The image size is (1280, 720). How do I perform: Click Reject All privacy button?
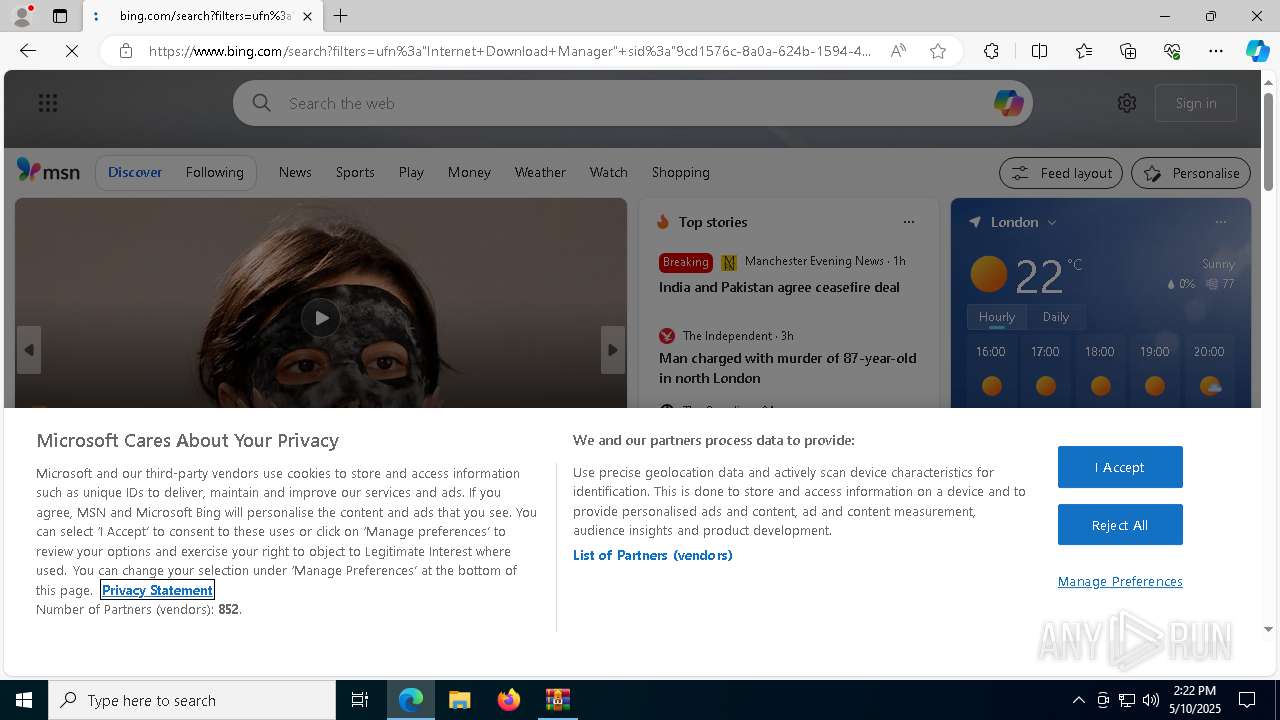(x=1120, y=525)
